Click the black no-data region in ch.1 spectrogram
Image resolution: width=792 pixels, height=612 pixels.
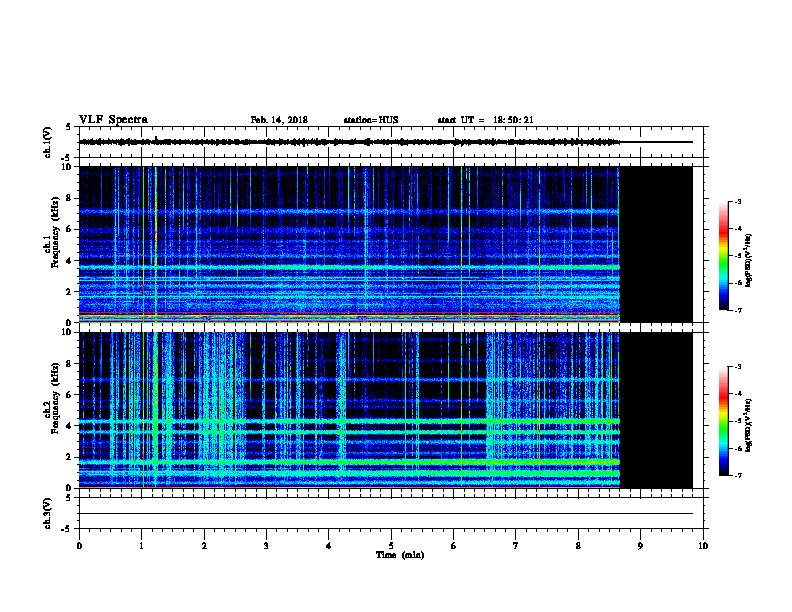pyautogui.click(x=656, y=244)
